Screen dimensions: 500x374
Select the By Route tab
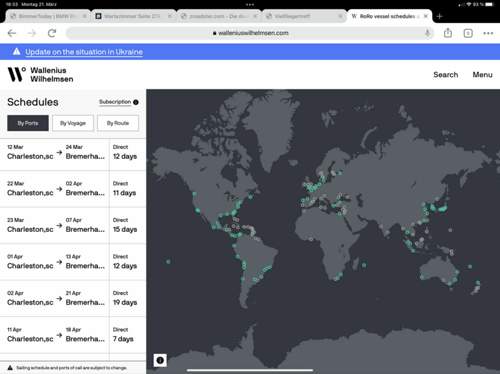tap(118, 123)
